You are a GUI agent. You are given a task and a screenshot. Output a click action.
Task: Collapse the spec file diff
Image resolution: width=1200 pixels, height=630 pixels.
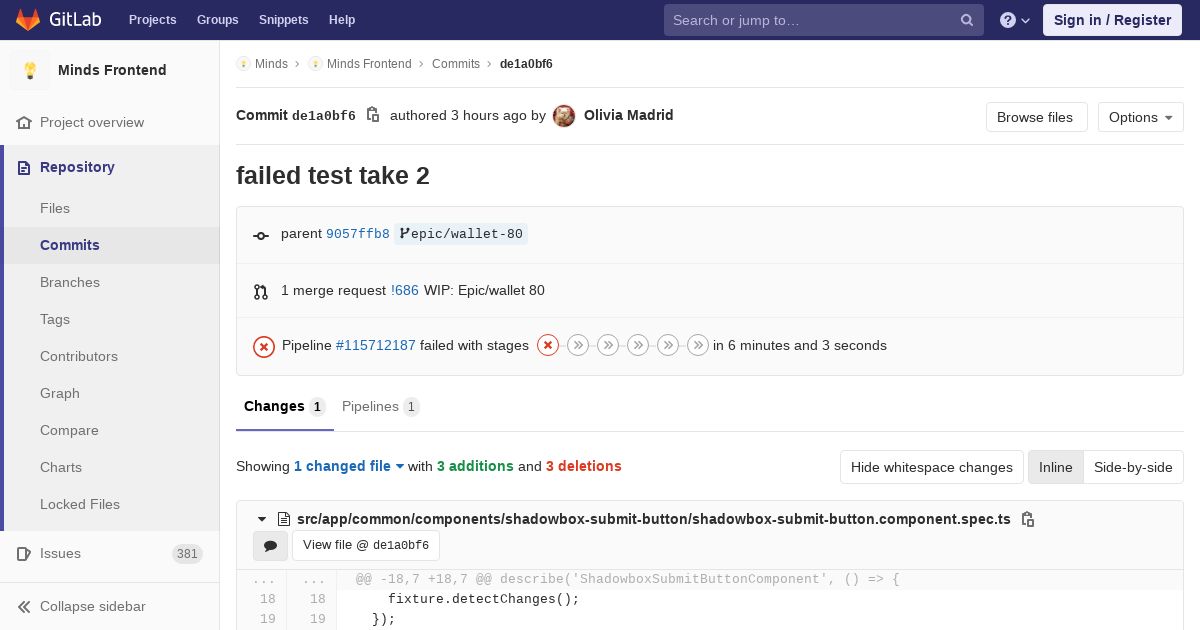[x=262, y=519]
